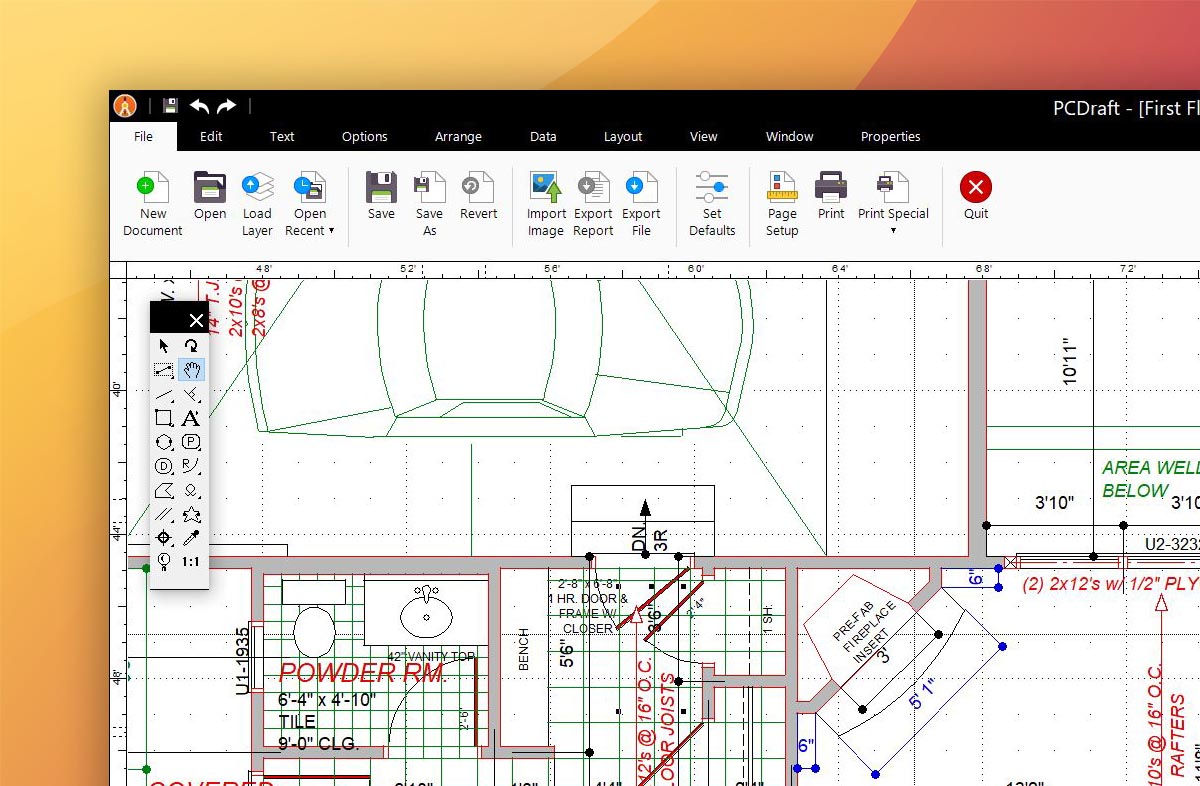Open the Layout ribbon tab
This screenshot has height=786, width=1200.
click(x=623, y=137)
